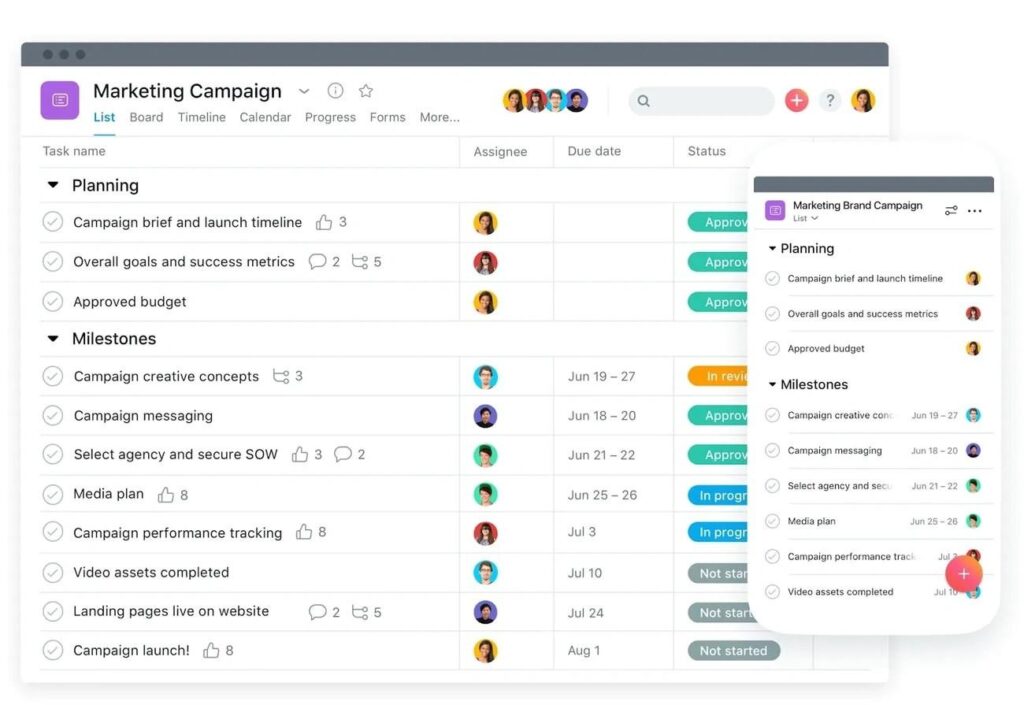
Task: Switch to the Timeline tab
Action: (x=201, y=117)
